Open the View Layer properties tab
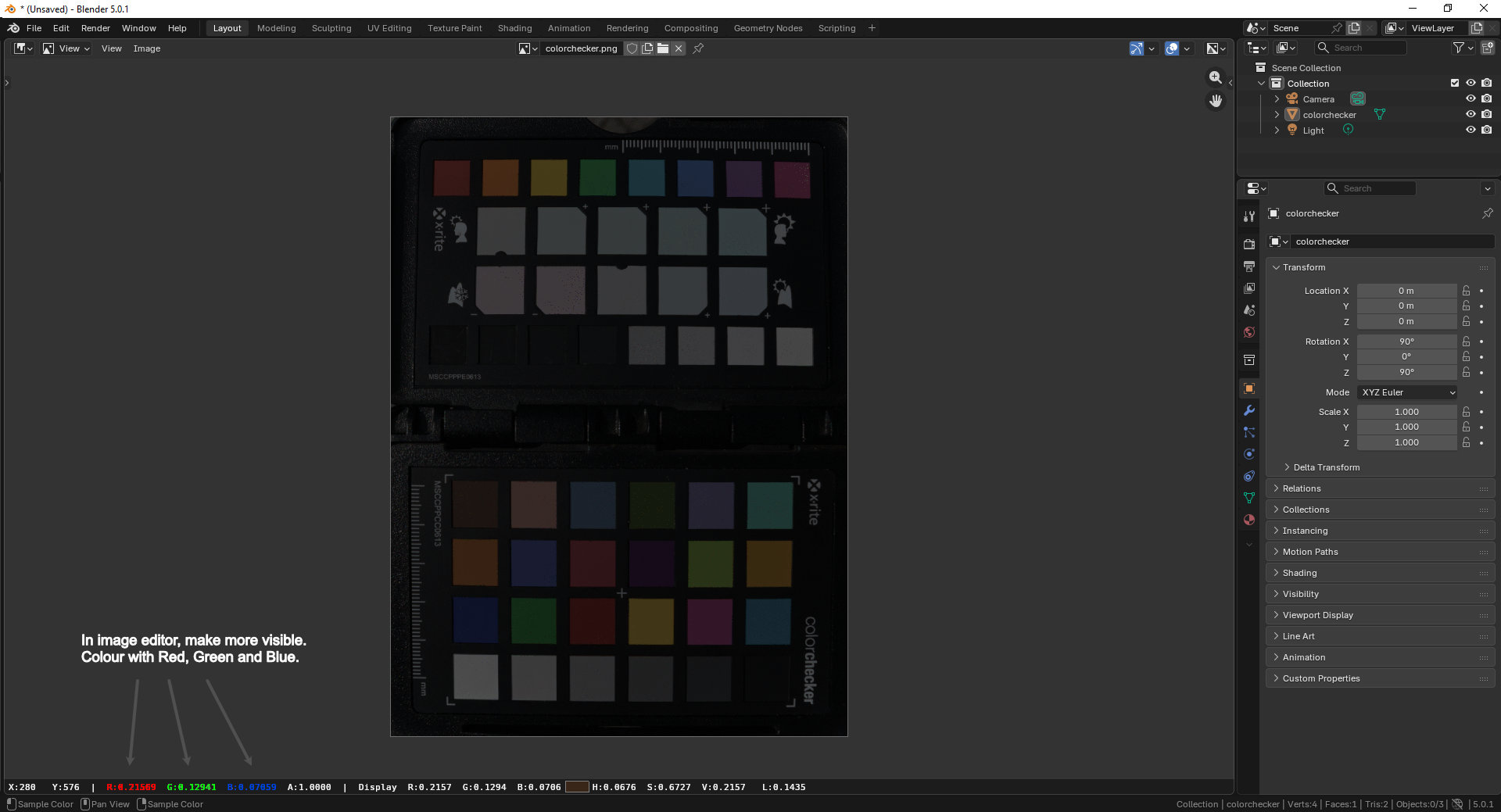Viewport: 1501px width, 812px height. 1249,288
